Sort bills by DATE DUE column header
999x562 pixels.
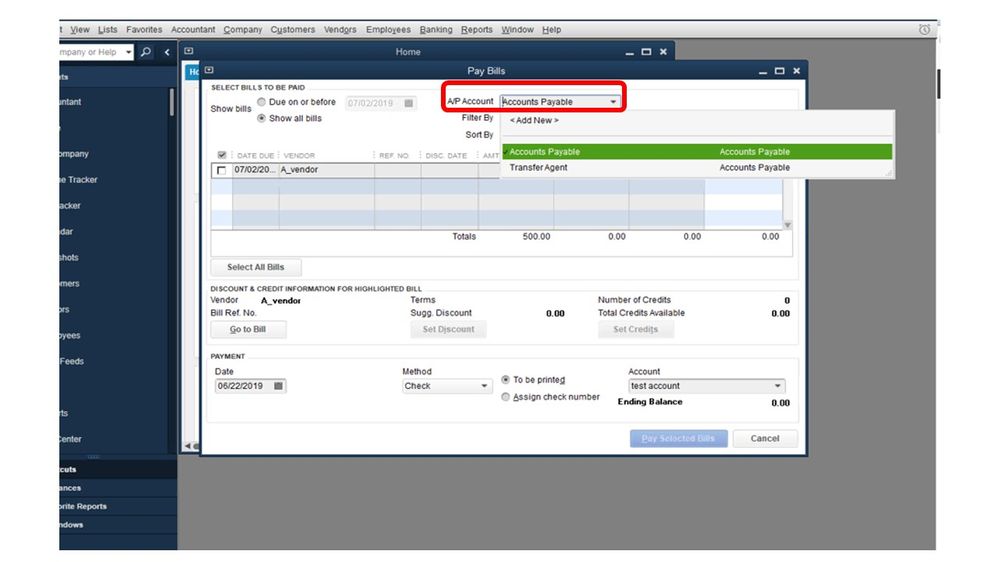click(255, 155)
